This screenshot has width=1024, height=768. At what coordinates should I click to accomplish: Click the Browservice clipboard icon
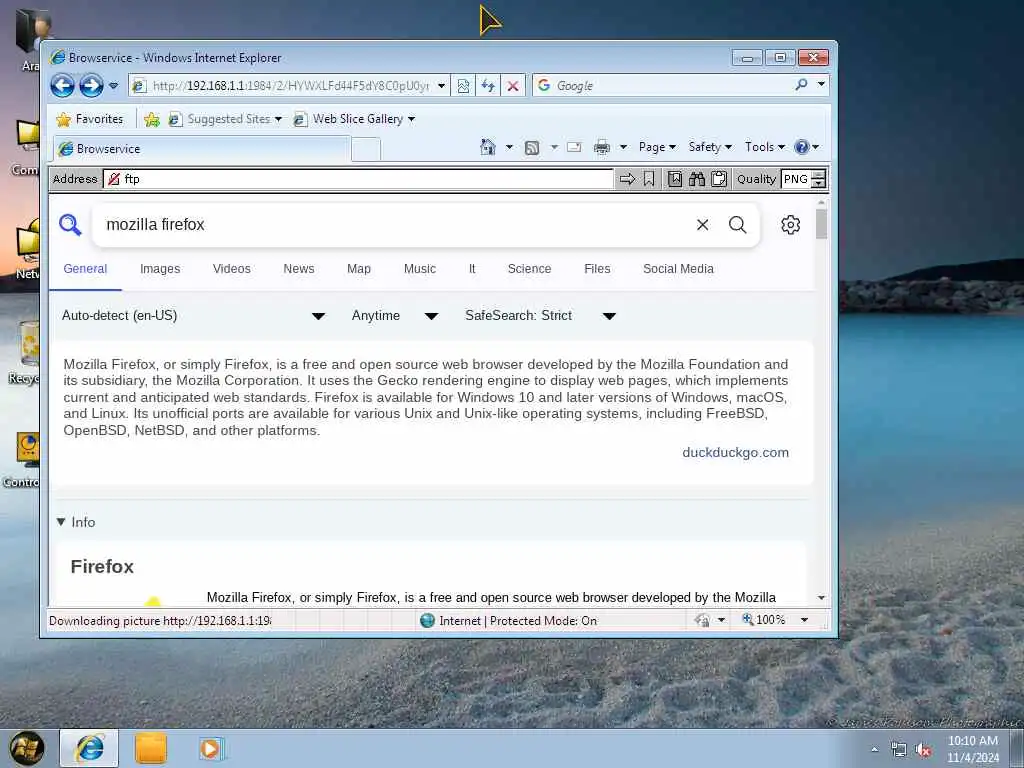click(718, 179)
